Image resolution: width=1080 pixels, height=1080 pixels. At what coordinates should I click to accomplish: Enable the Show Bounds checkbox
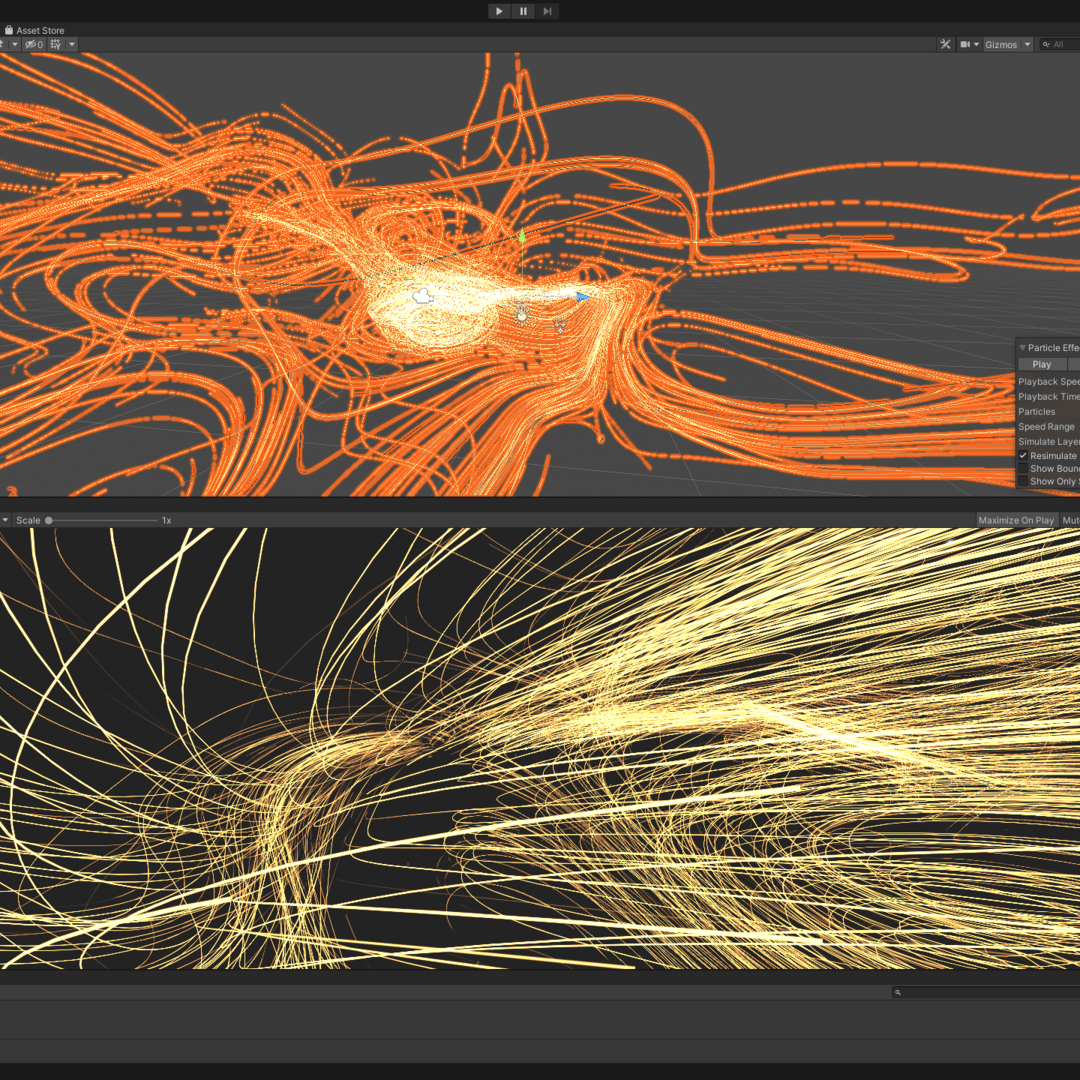1023,469
